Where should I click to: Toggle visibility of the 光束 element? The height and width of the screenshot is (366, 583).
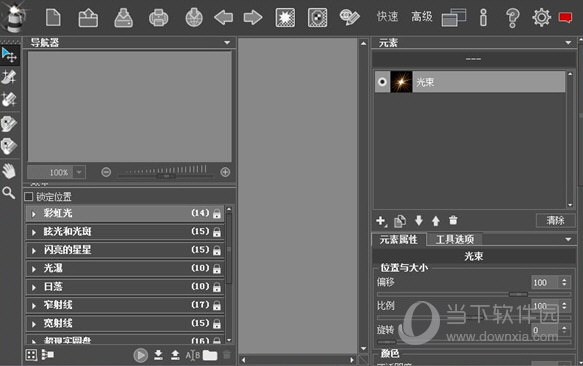382,82
